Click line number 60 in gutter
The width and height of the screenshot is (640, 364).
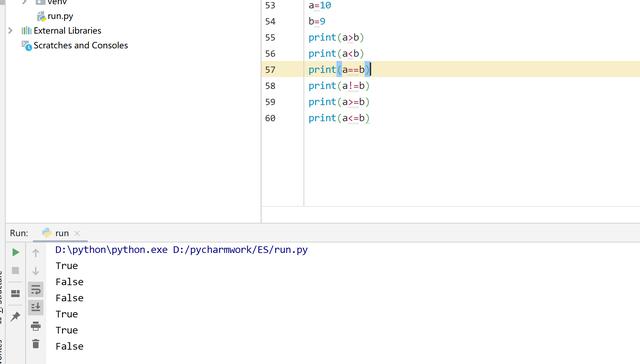coord(270,118)
